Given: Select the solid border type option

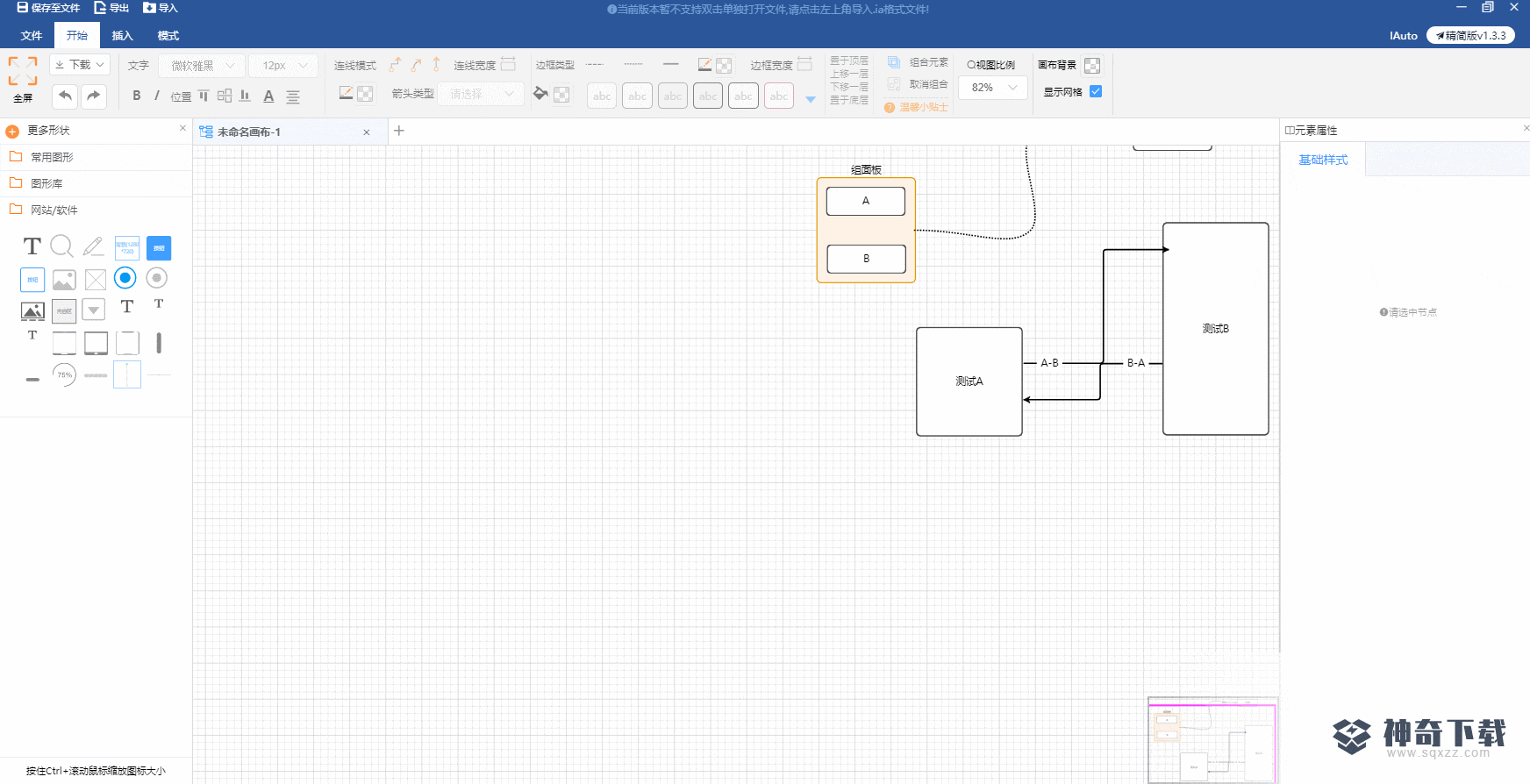Looking at the screenshot, I should point(671,64).
